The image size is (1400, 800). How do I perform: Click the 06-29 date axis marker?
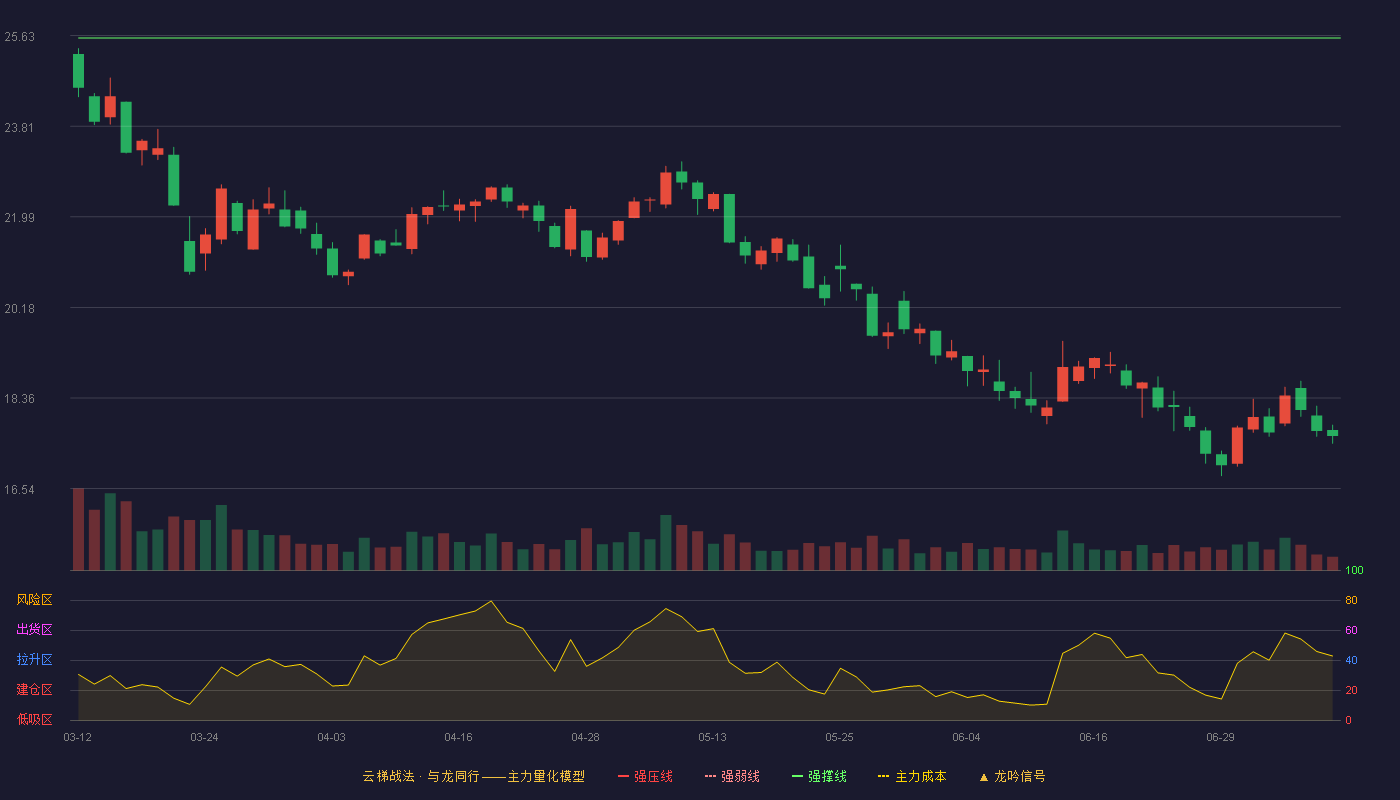[1220, 737]
